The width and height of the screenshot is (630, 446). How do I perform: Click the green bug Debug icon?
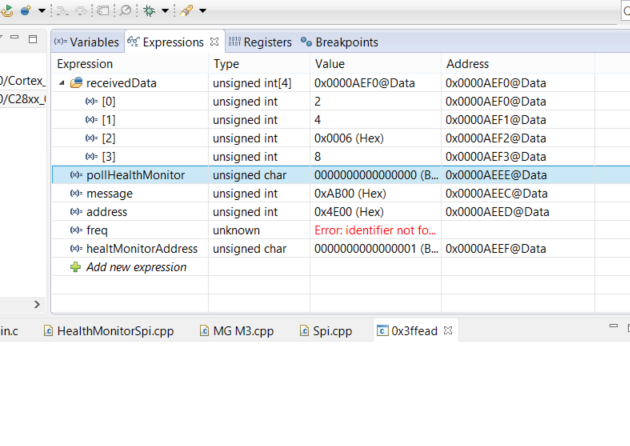click(x=149, y=10)
